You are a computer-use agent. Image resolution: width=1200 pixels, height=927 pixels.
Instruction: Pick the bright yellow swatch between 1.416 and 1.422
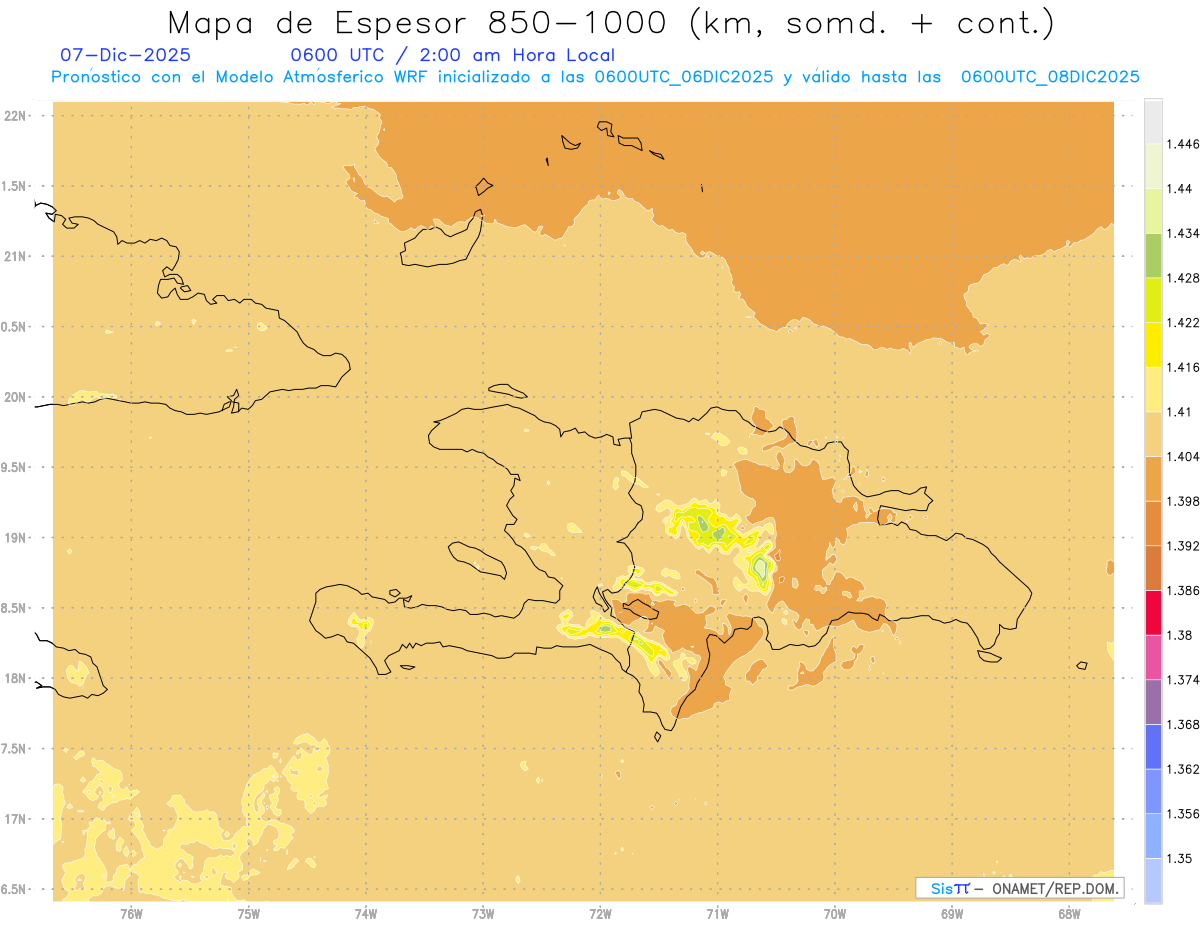coord(1153,345)
